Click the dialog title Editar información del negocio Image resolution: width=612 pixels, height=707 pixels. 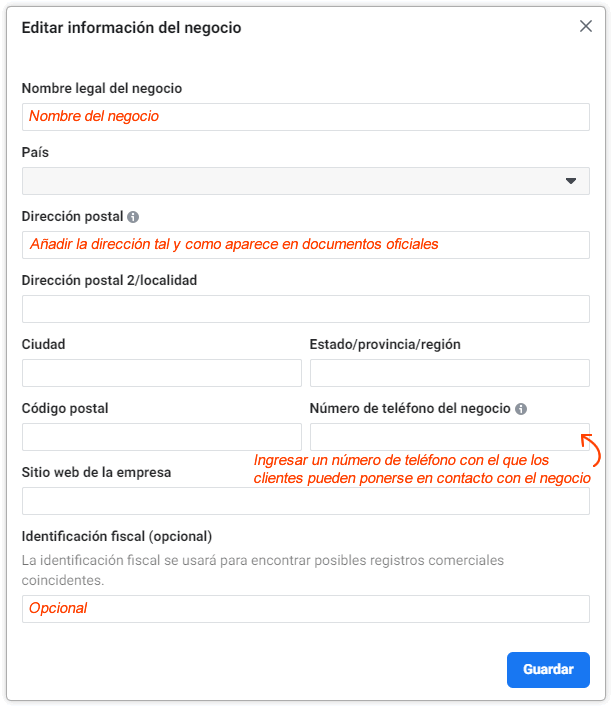(x=131, y=28)
